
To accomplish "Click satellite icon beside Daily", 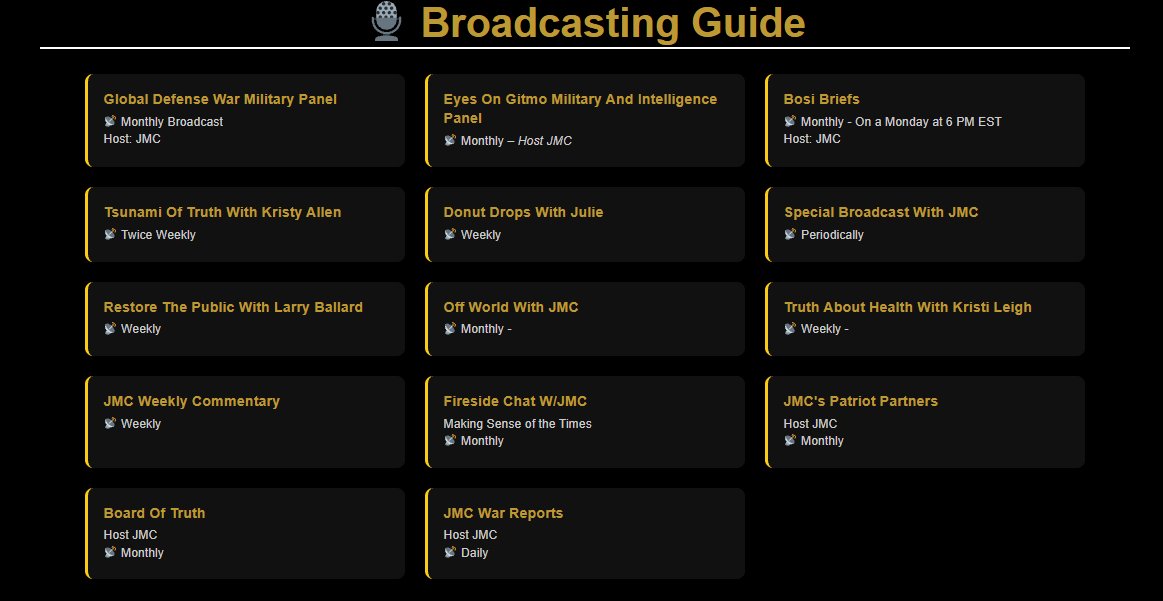I will [x=449, y=552].
